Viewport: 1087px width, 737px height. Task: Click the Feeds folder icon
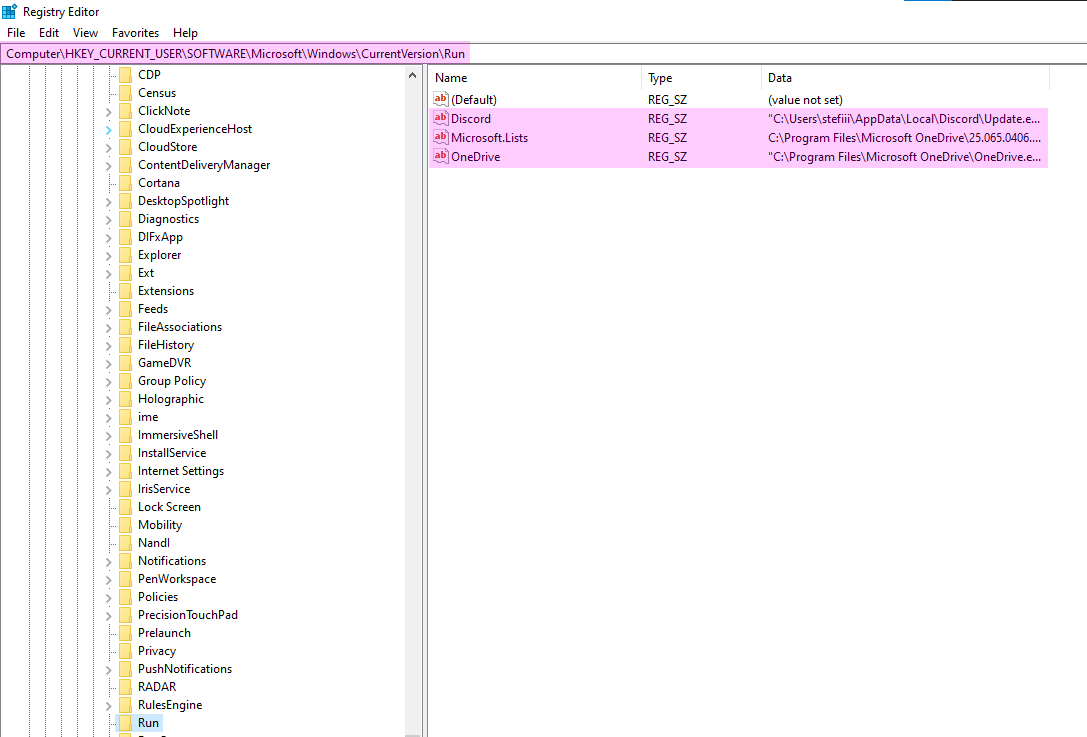[x=125, y=309]
